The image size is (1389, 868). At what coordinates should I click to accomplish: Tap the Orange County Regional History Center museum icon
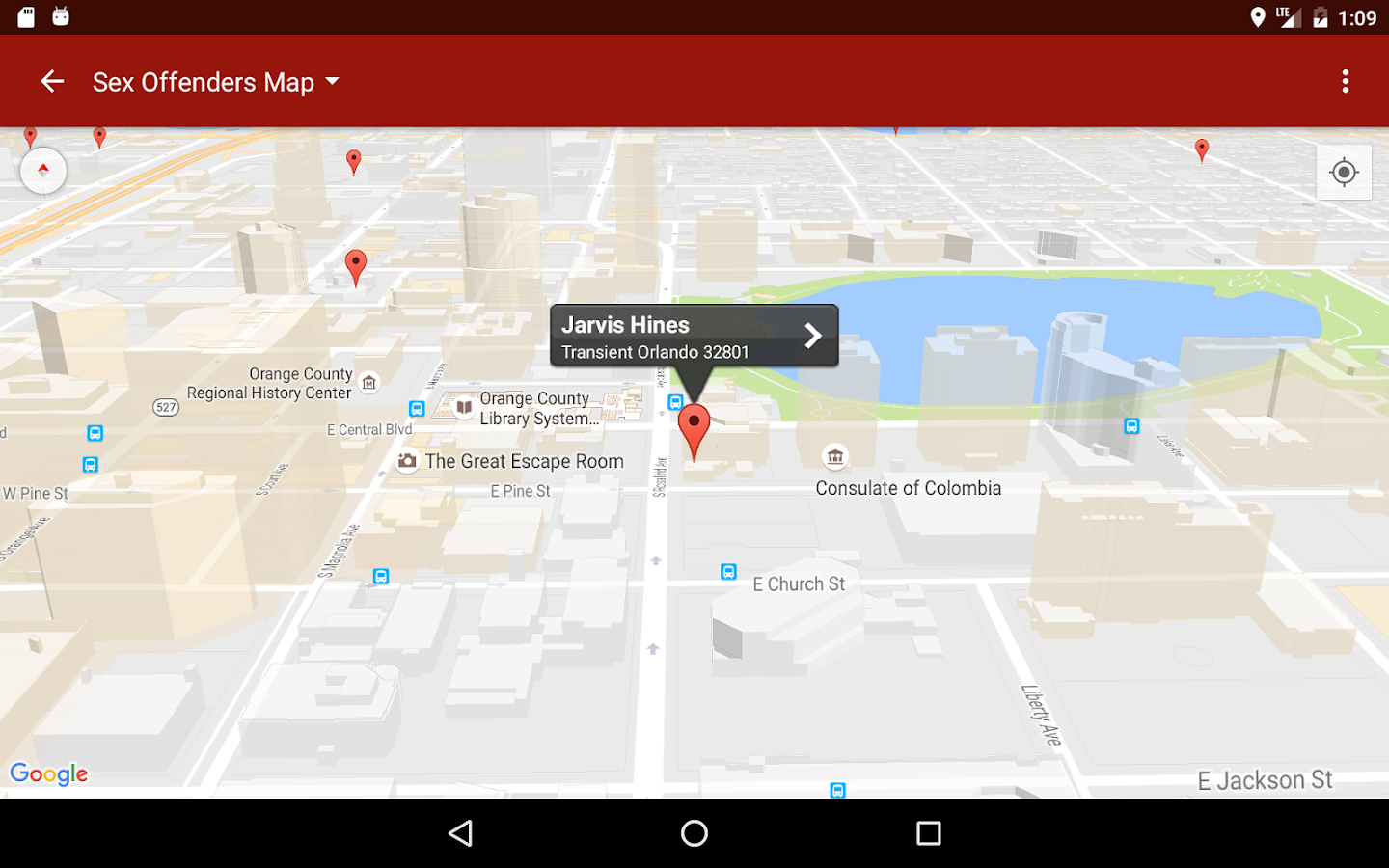point(368,383)
